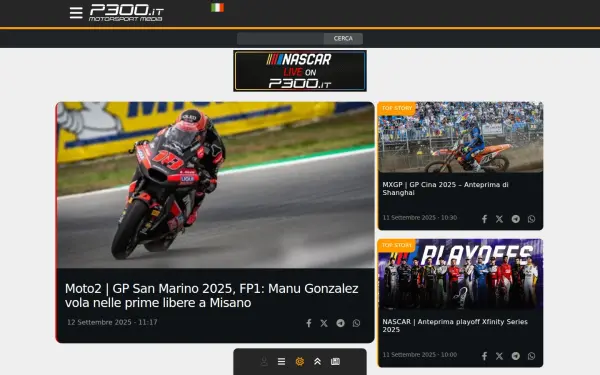Screen dimensions: 600x375
Task: Click the date 11 Settembre 2025 - 10:30
Action: click(x=420, y=218)
